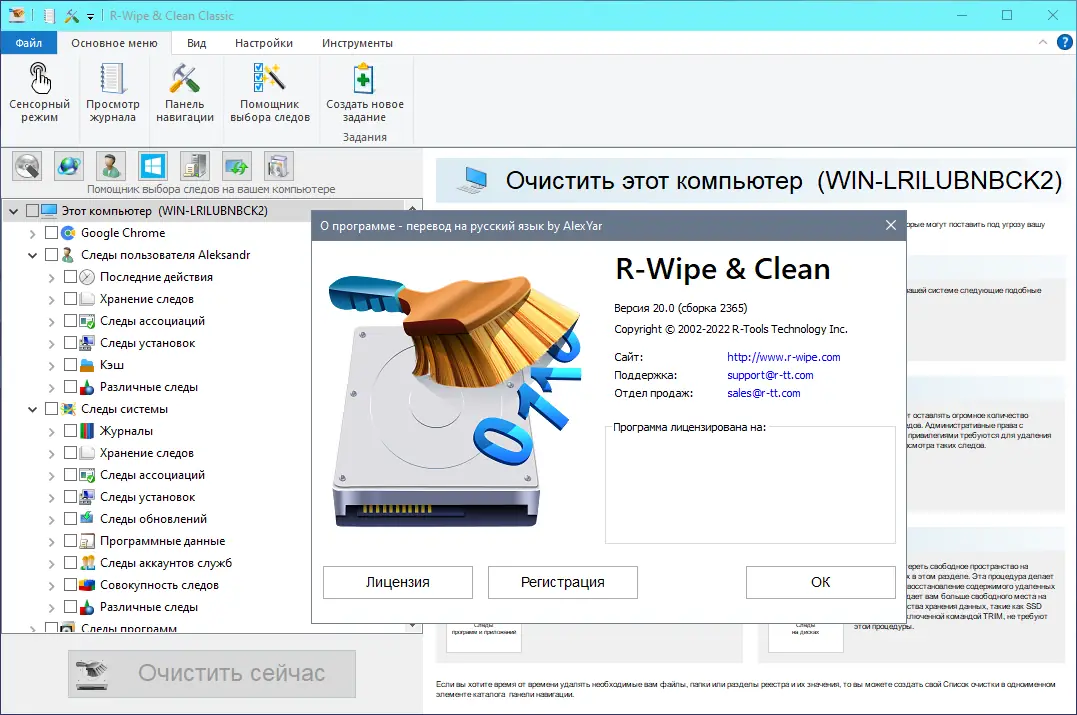1077x715 pixels.
Task: Collapse the Следы системы node
Action: pos(32,409)
